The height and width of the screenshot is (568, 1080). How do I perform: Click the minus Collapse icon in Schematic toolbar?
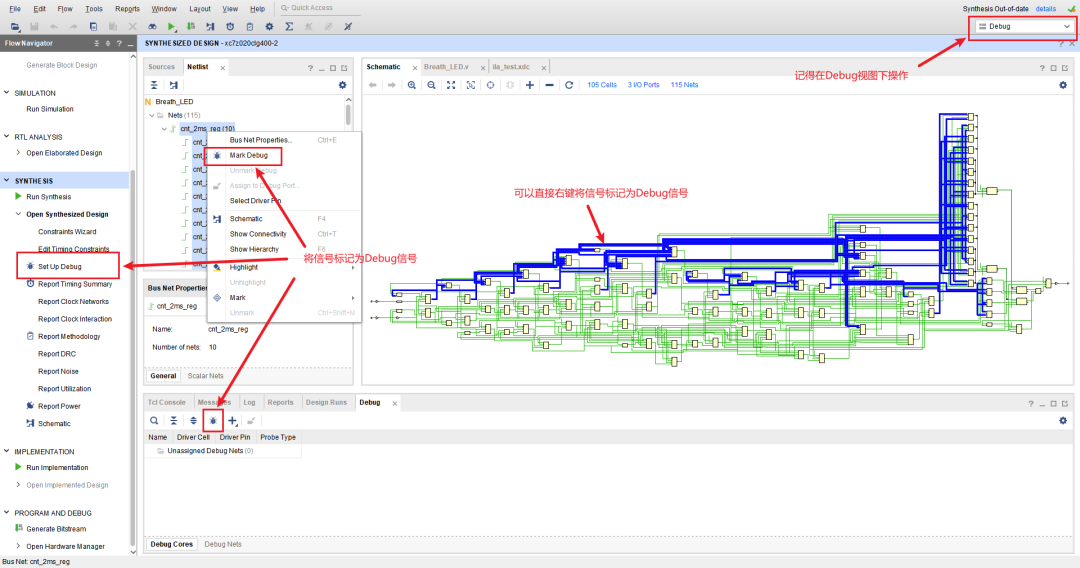549,85
